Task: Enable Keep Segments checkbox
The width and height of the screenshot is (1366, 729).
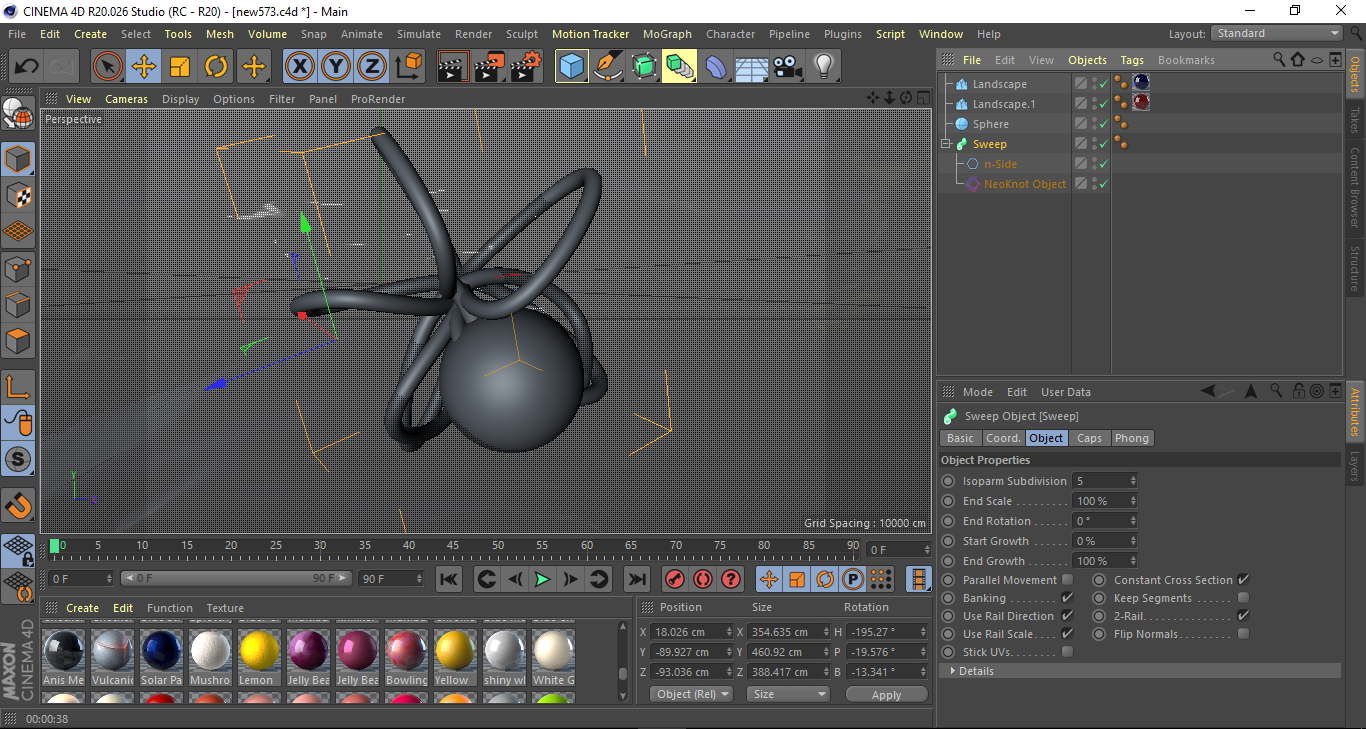Action: [x=1243, y=598]
